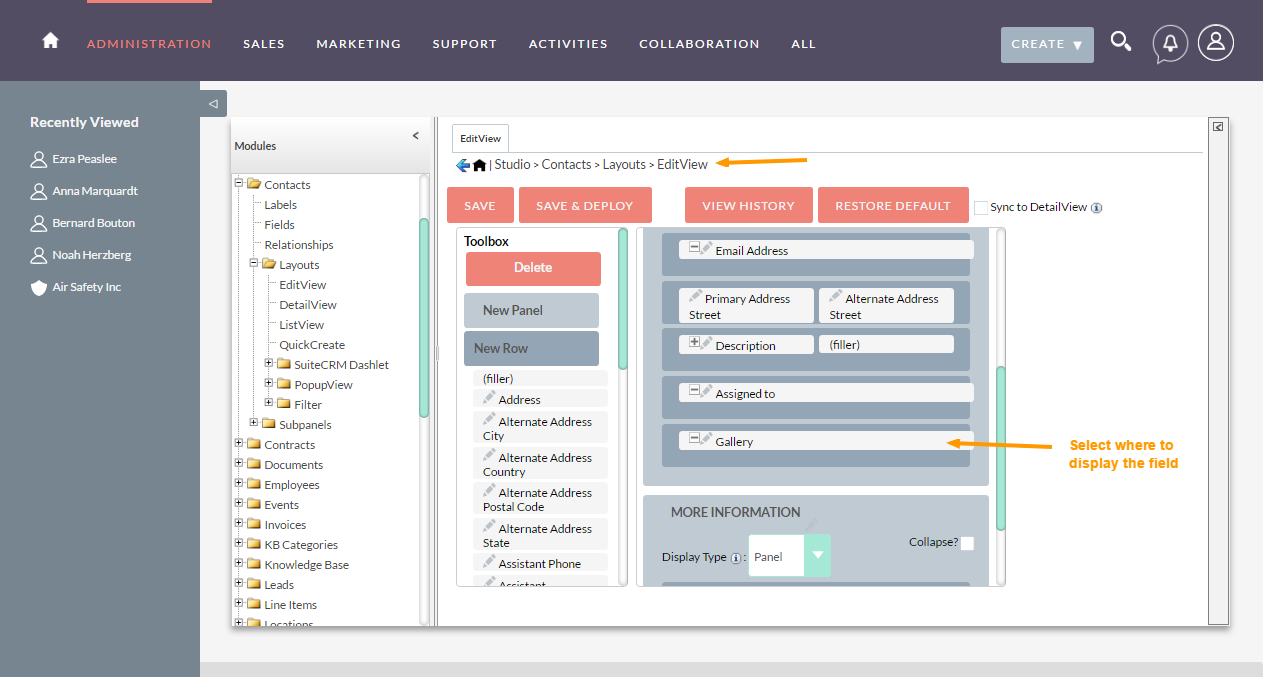This screenshot has width=1263, height=677.
Task: Collapse the left sidebar with arrow toggle
Action: tap(213, 103)
